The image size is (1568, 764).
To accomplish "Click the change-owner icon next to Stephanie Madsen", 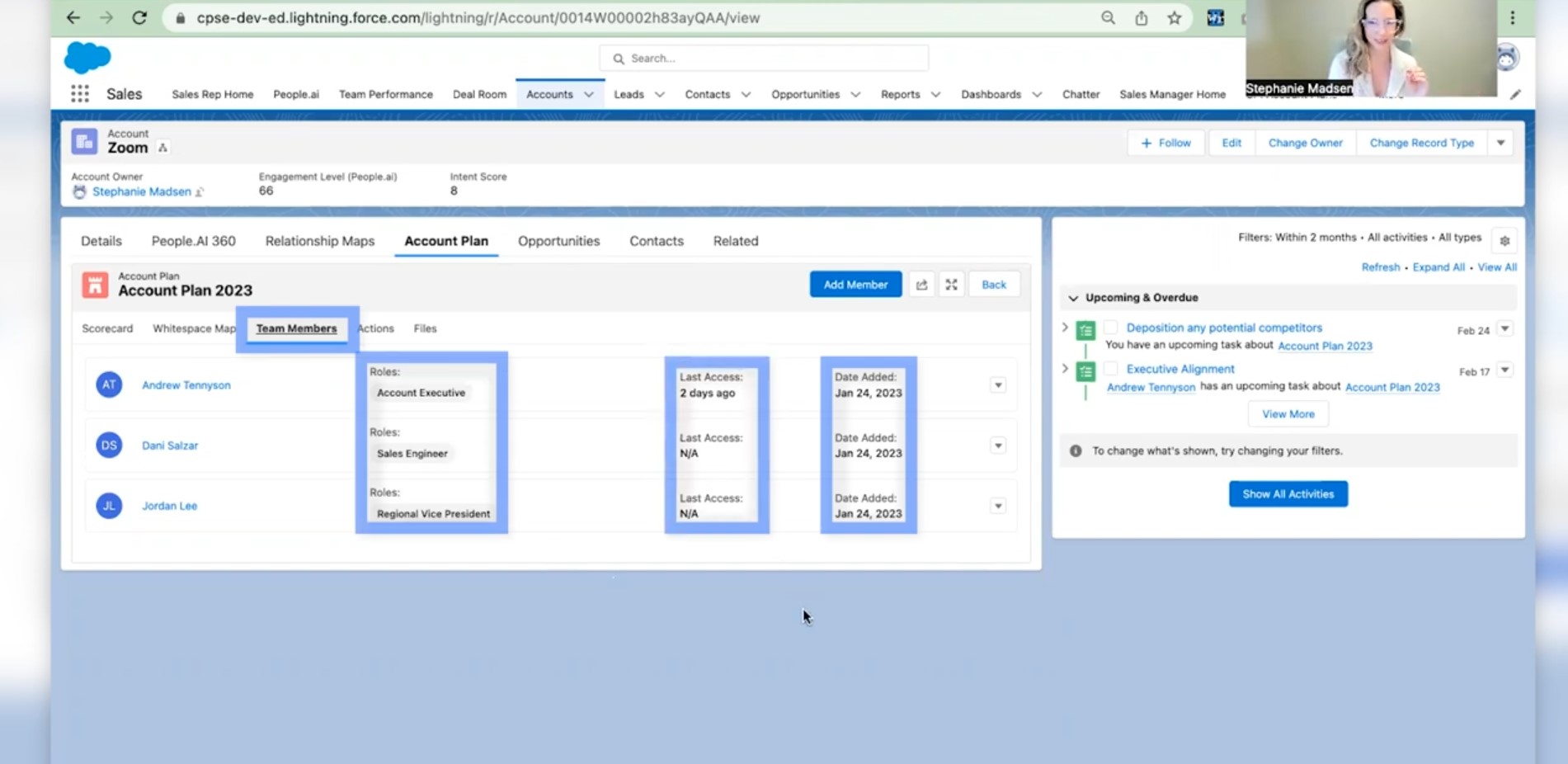I will [x=199, y=191].
